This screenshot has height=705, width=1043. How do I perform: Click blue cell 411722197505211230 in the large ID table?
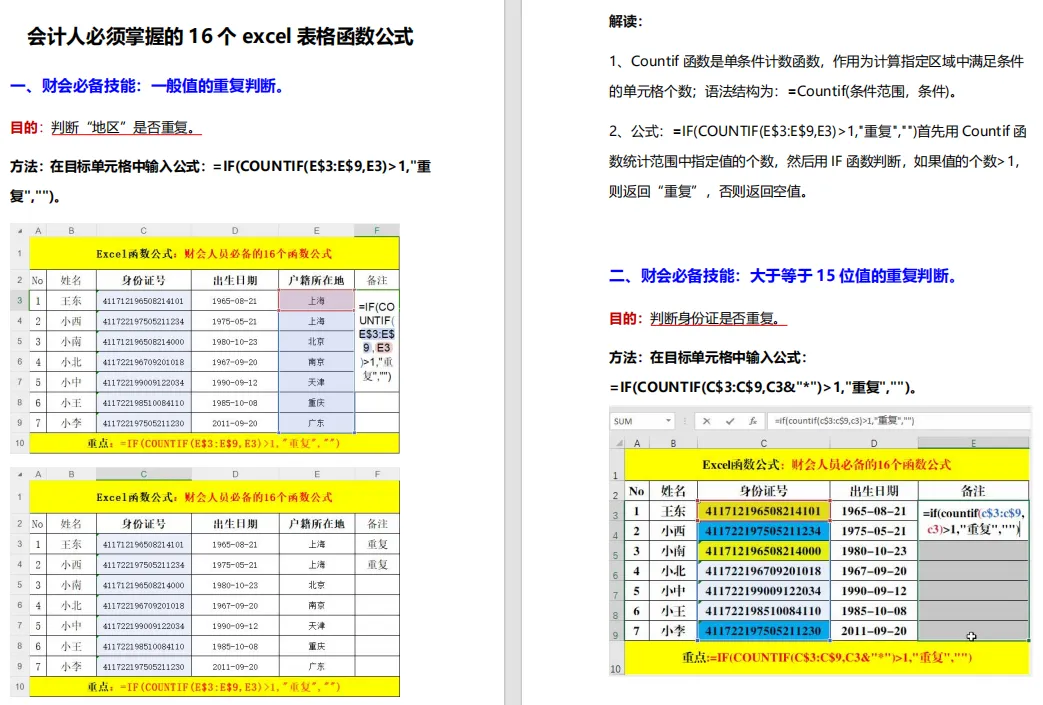(x=763, y=631)
